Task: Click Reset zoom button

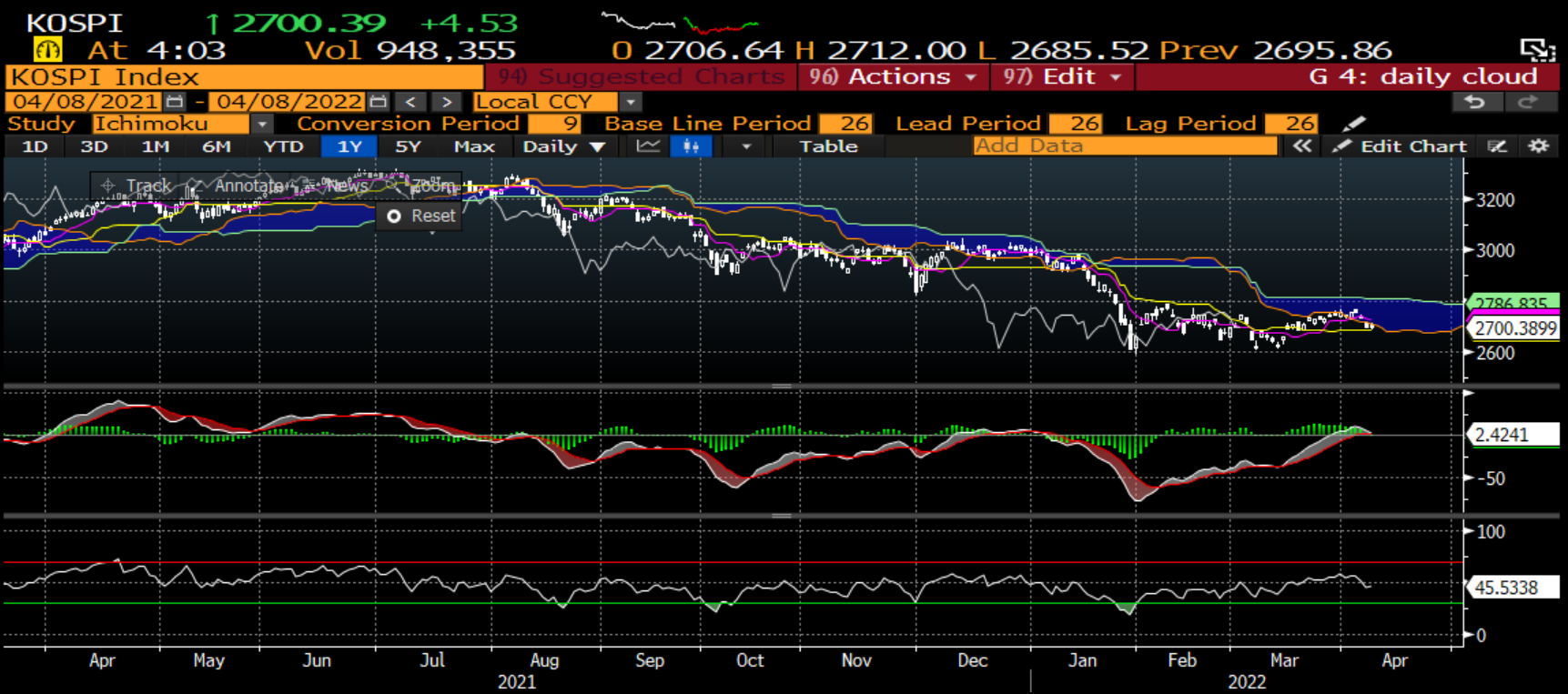Action: click(x=420, y=216)
